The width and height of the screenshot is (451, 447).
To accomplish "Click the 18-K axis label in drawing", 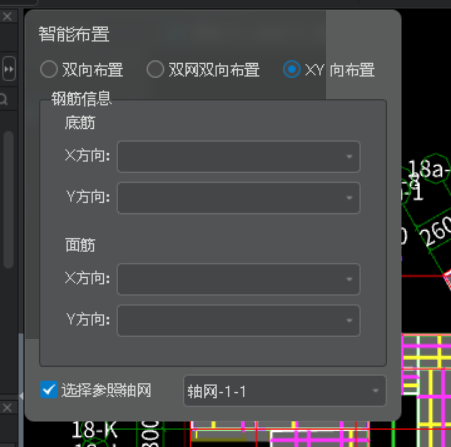I will coord(95,430).
